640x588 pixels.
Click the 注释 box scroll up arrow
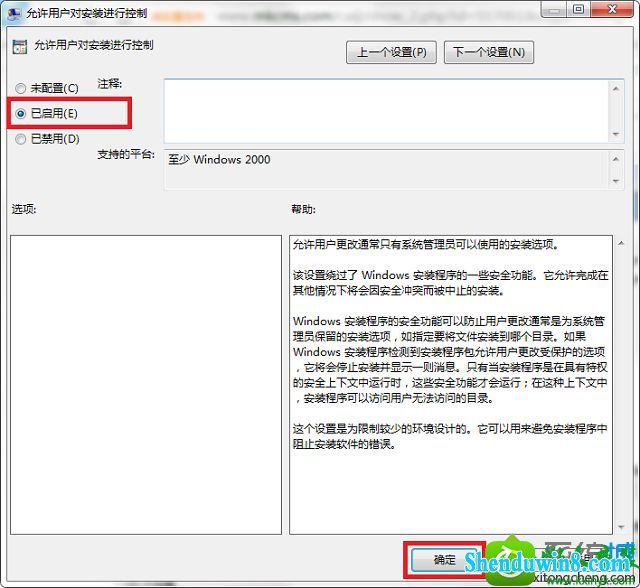(616, 89)
